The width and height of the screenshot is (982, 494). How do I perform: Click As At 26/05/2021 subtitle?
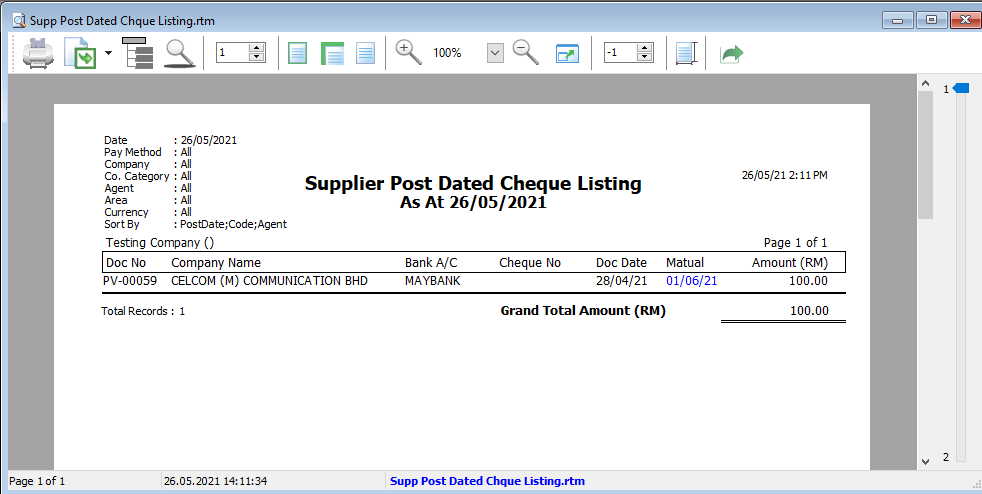click(473, 203)
